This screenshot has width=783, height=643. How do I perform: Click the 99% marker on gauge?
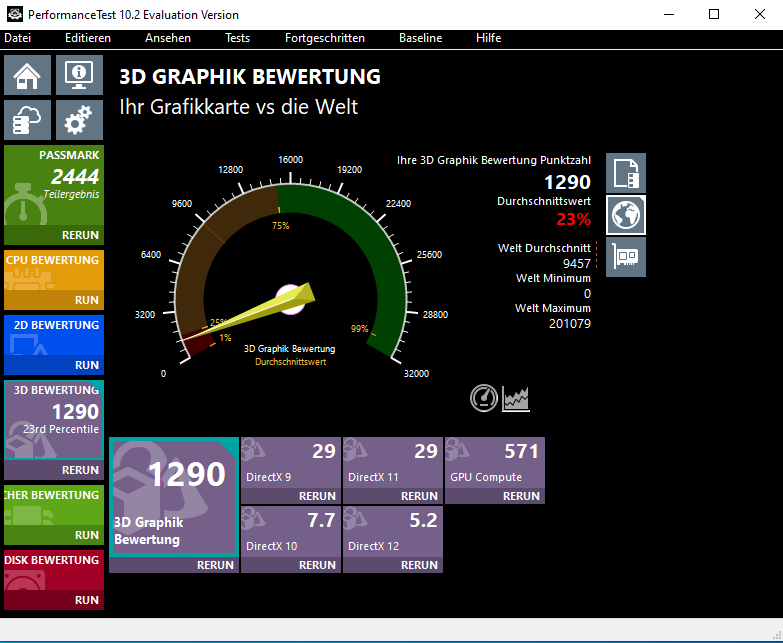pos(360,328)
